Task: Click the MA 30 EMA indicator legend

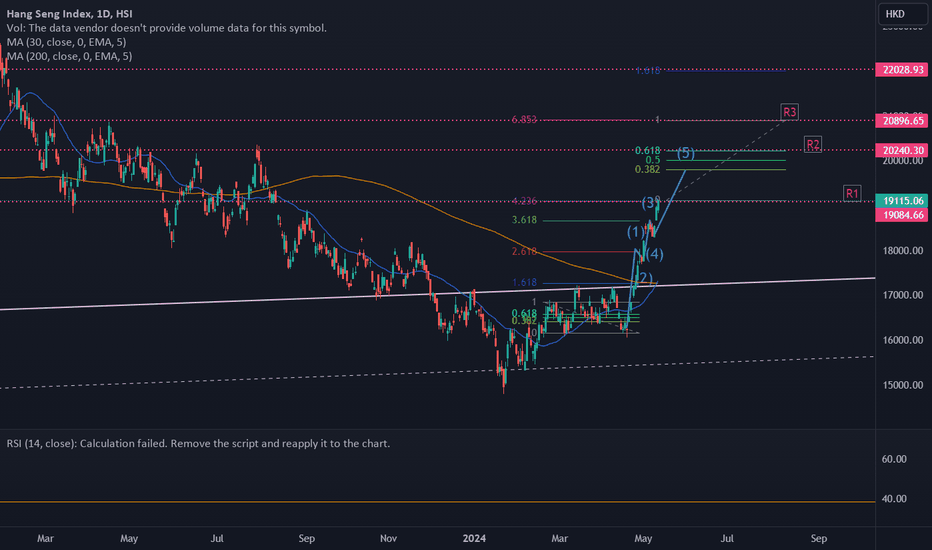Action: (x=66, y=42)
